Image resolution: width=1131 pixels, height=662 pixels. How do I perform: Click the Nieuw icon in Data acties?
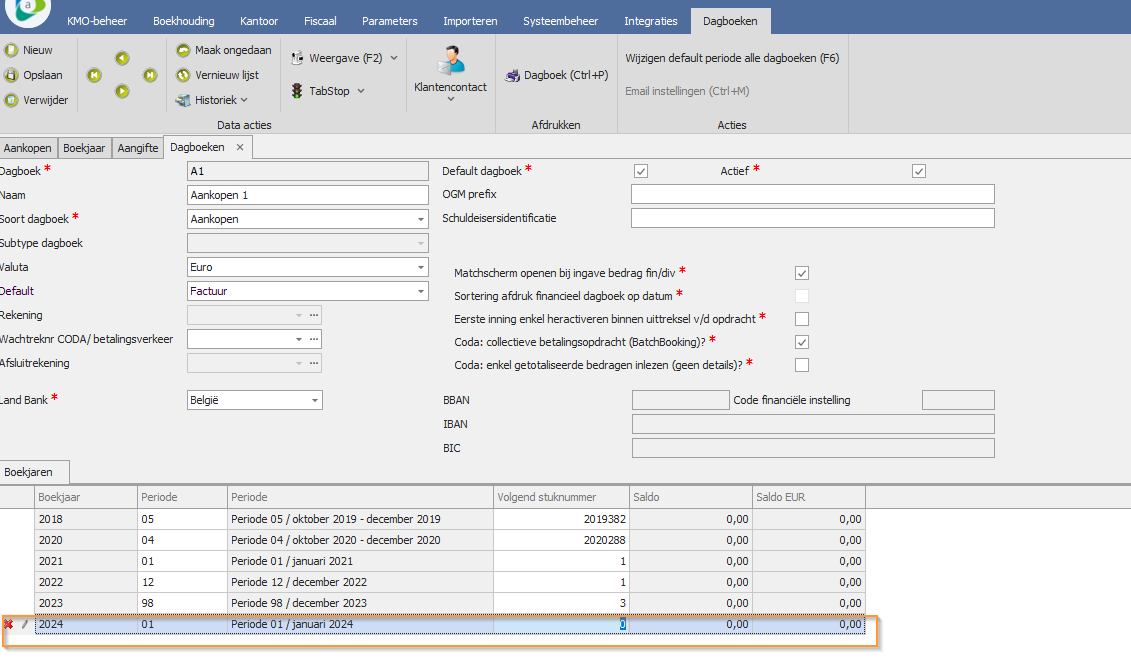click(x=12, y=50)
